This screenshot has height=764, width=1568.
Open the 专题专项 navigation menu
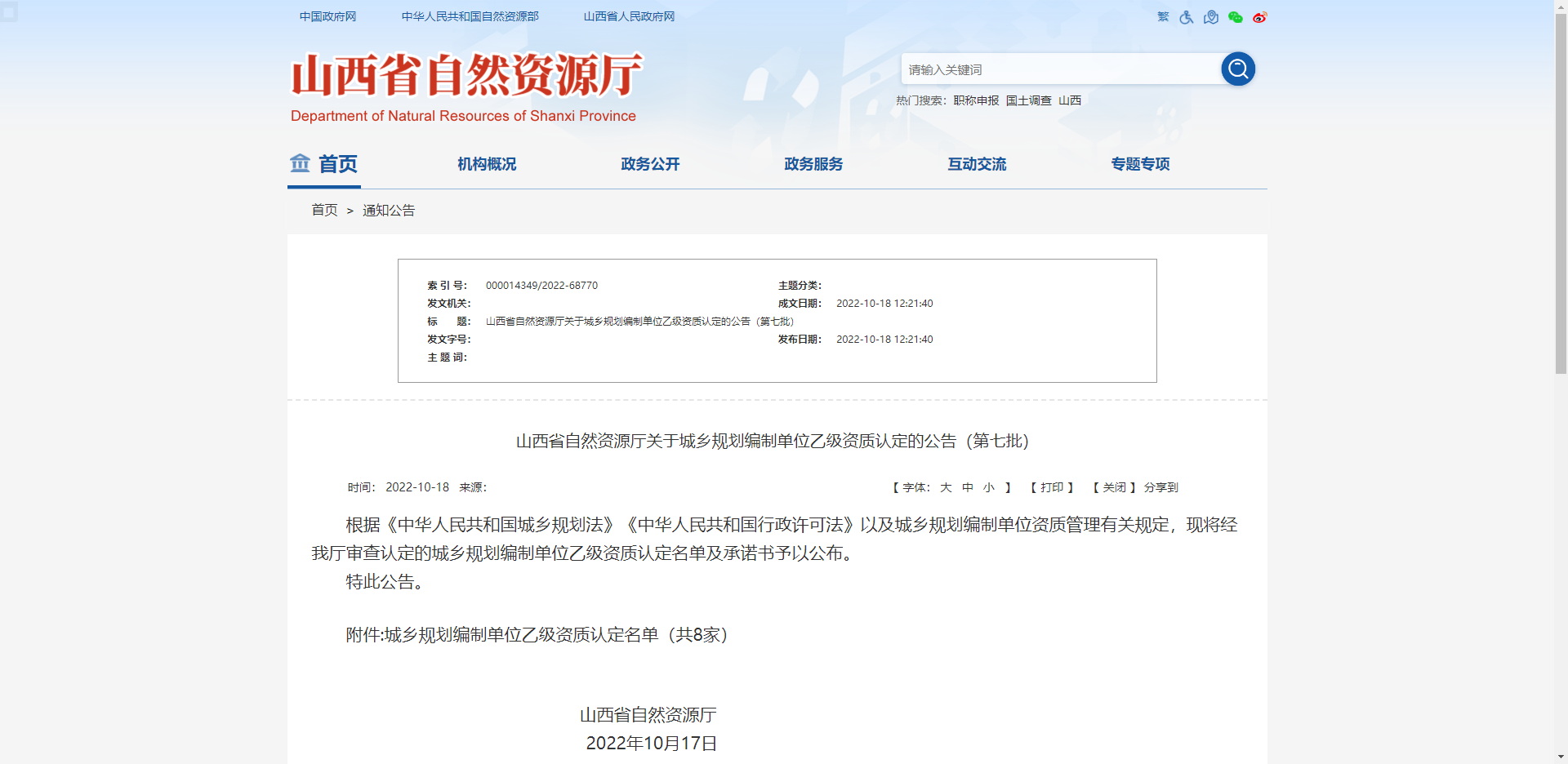click(1140, 164)
